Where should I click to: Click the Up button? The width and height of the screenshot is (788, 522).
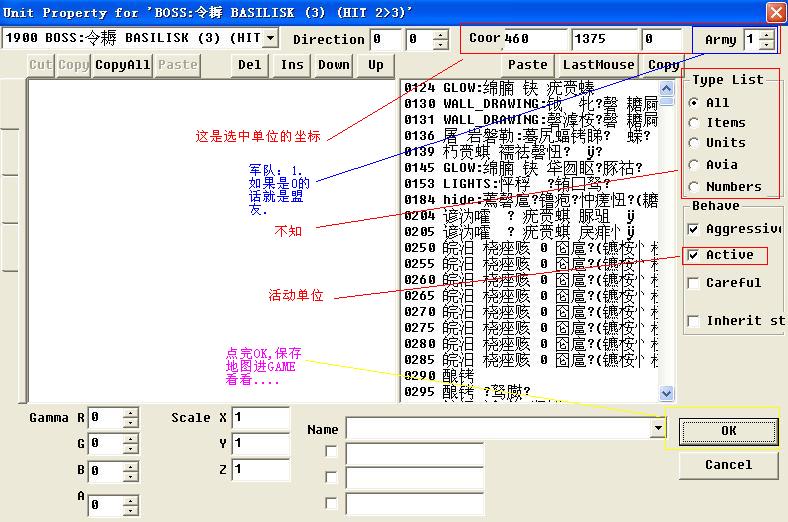pos(375,65)
